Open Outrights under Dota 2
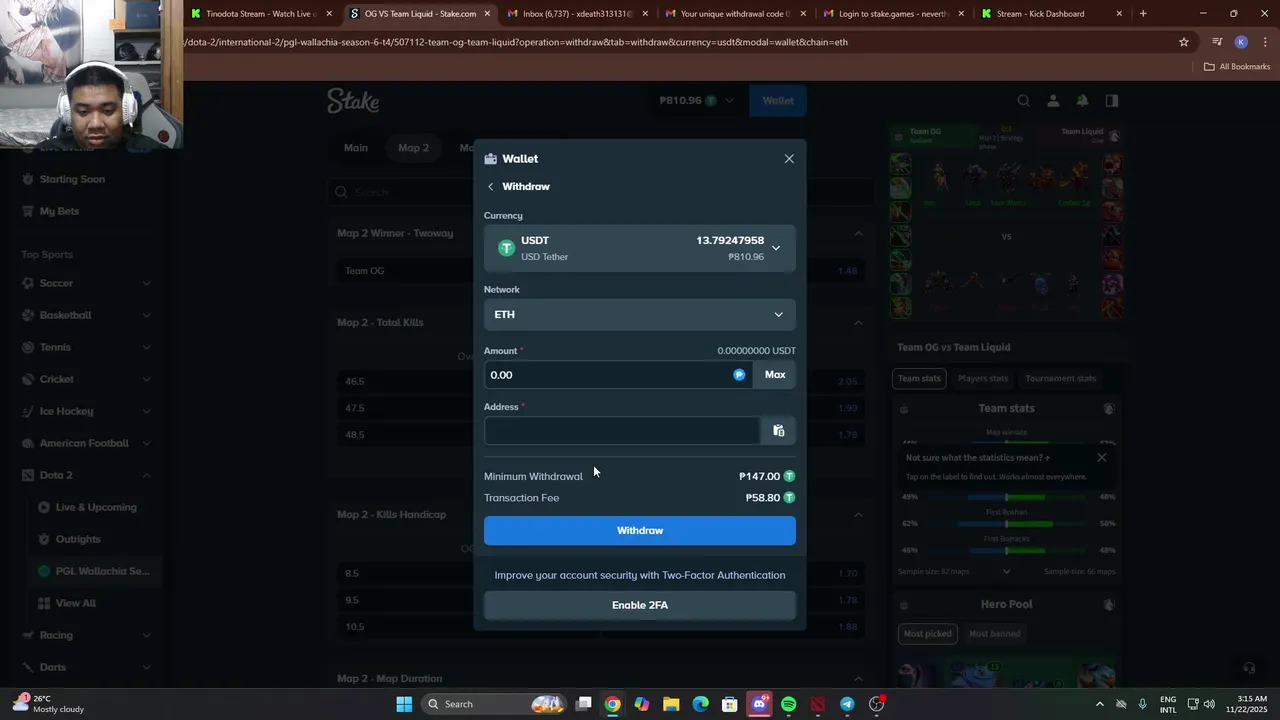The image size is (1280, 720). pyautogui.click(x=78, y=540)
